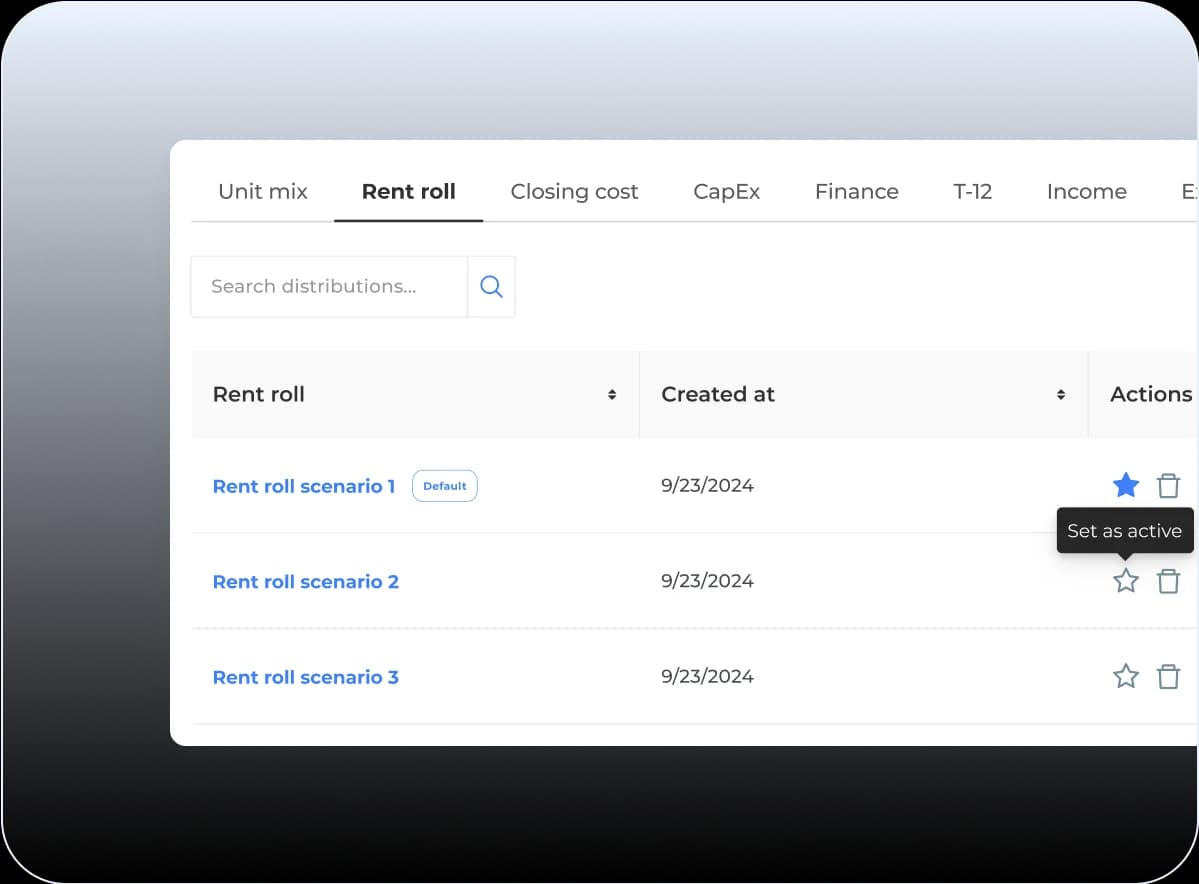
Task: Sort by Rent roll column arrows
Action: coord(612,395)
